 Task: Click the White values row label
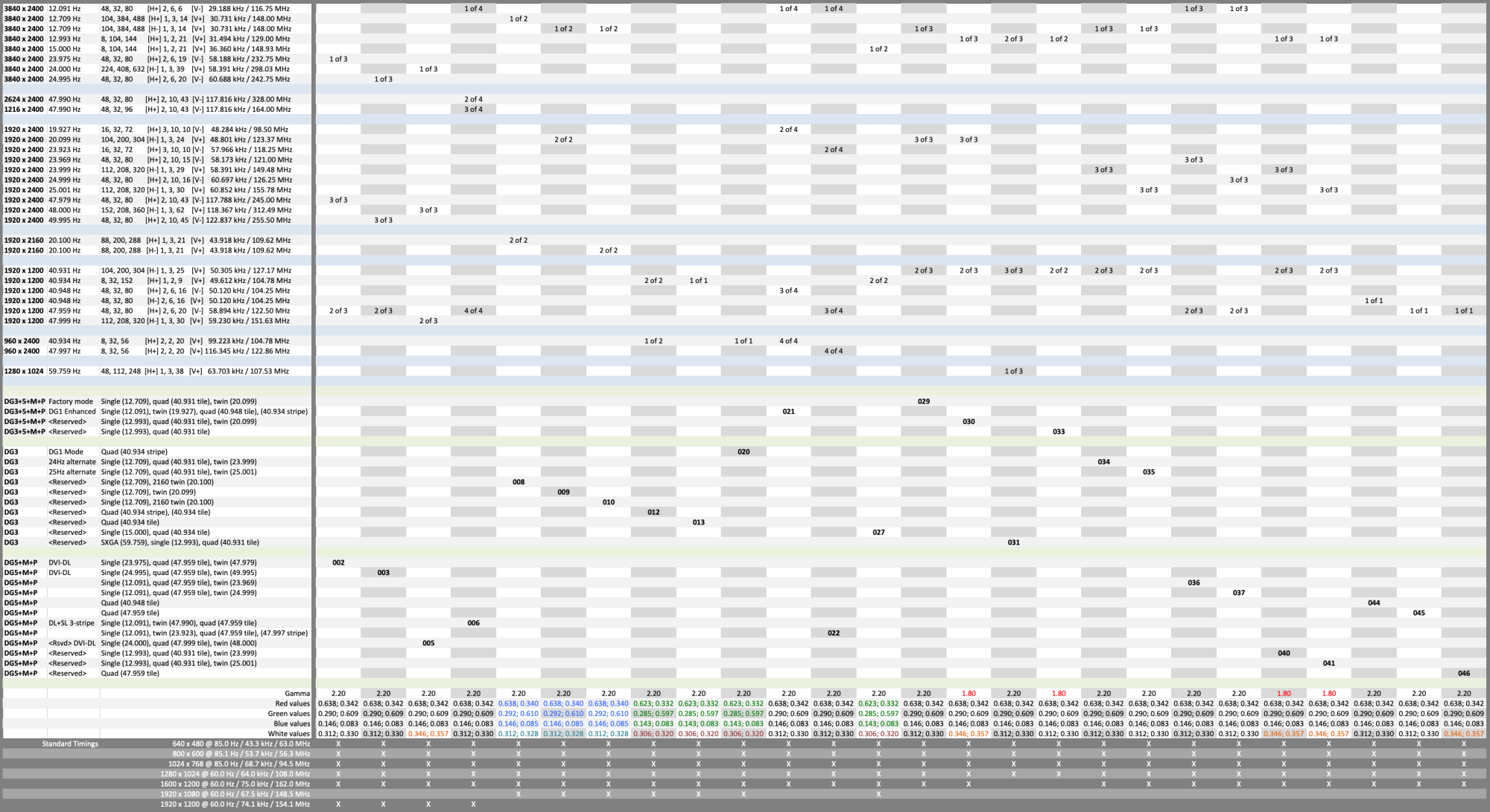coord(288,734)
